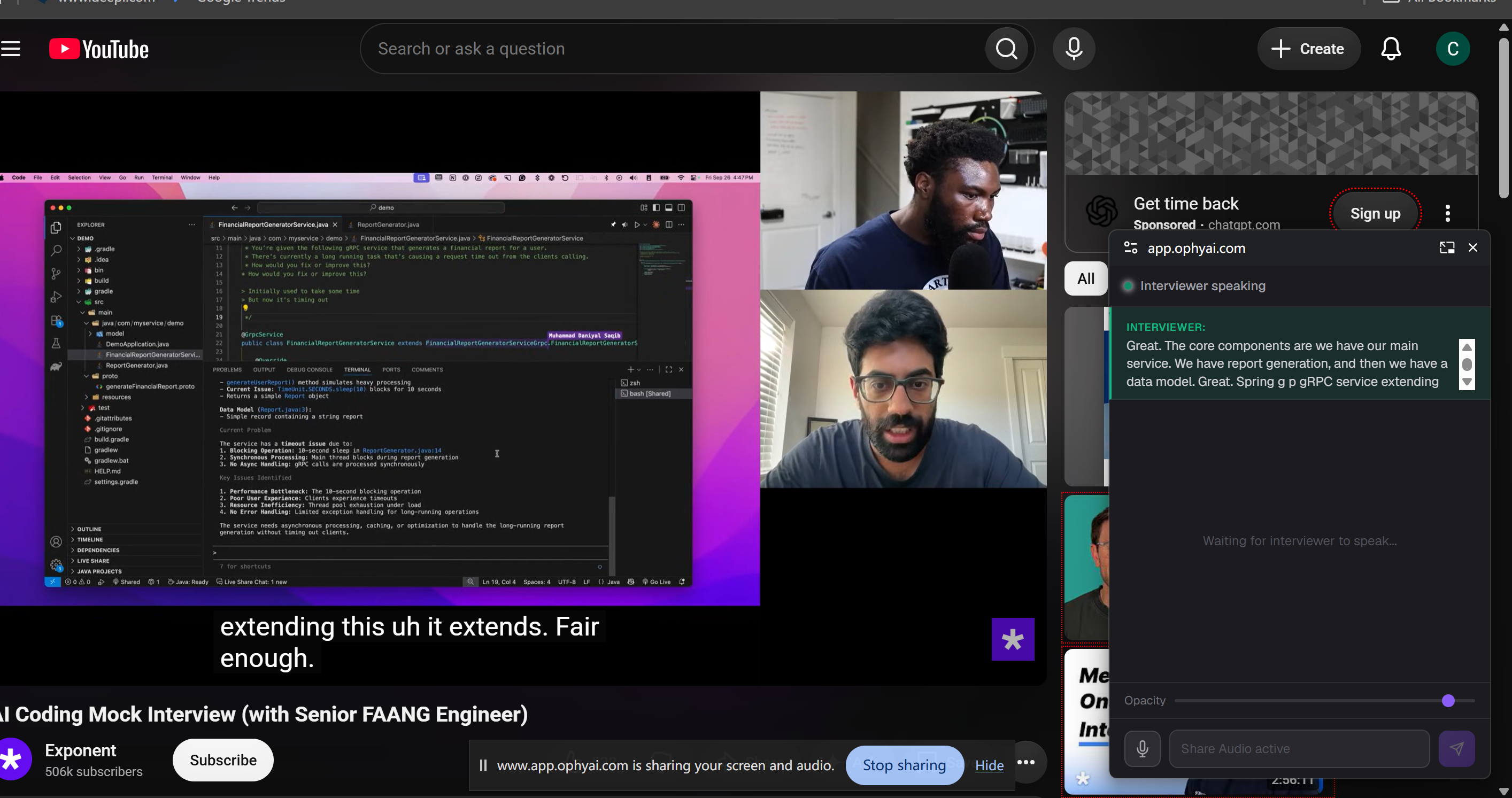Select the All filter chip

tap(1085, 278)
